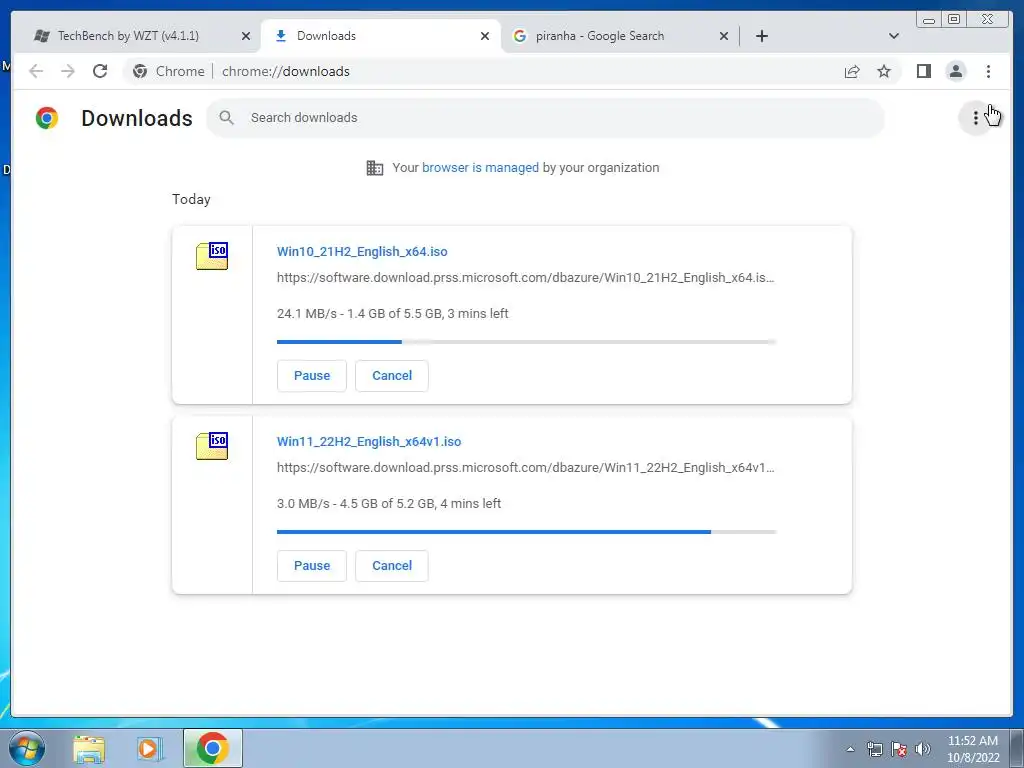Switch to the TechBench by WZT tab
The width and height of the screenshot is (1024, 768).
pos(129,36)
